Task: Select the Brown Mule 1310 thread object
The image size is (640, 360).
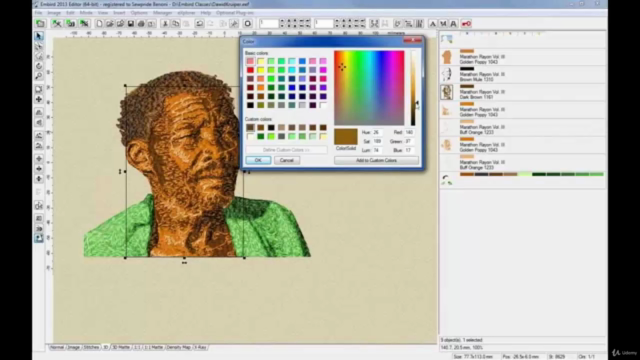Action: coord(522,75)
